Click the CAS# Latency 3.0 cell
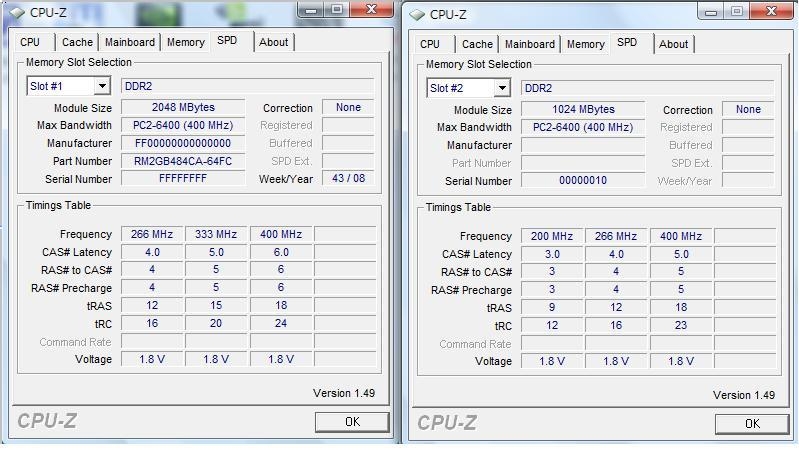The width and height of the screenshot is (799, 450). point(552,254)
